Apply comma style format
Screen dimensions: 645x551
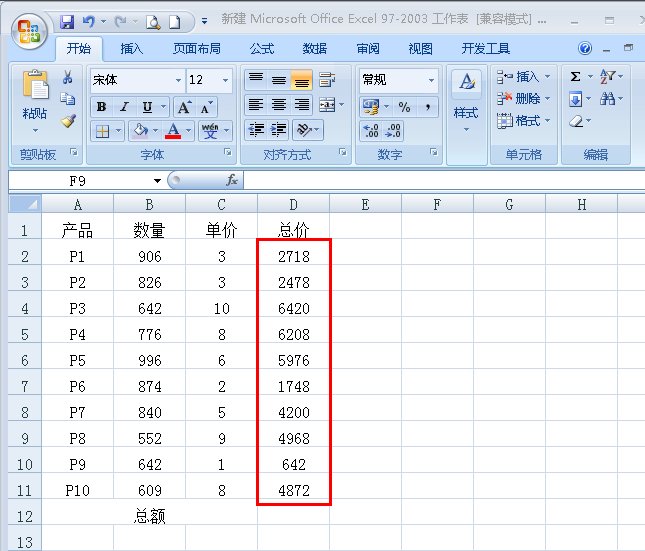(x=428, y=107)
